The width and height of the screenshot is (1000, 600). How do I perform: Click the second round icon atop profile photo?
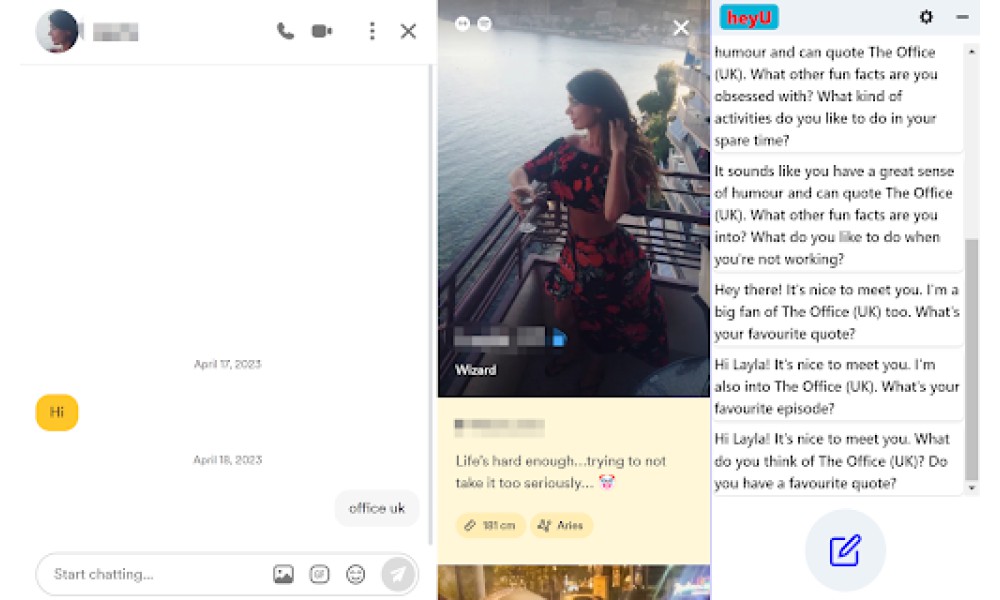(485, 24)
